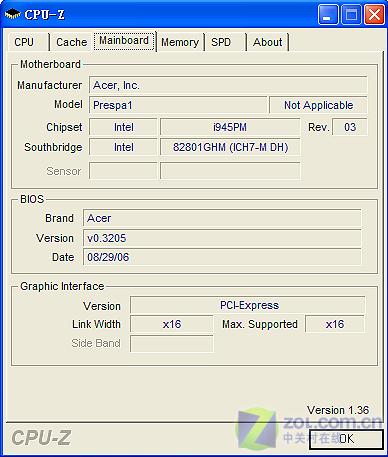Click the empty Sensor model field

230,171
